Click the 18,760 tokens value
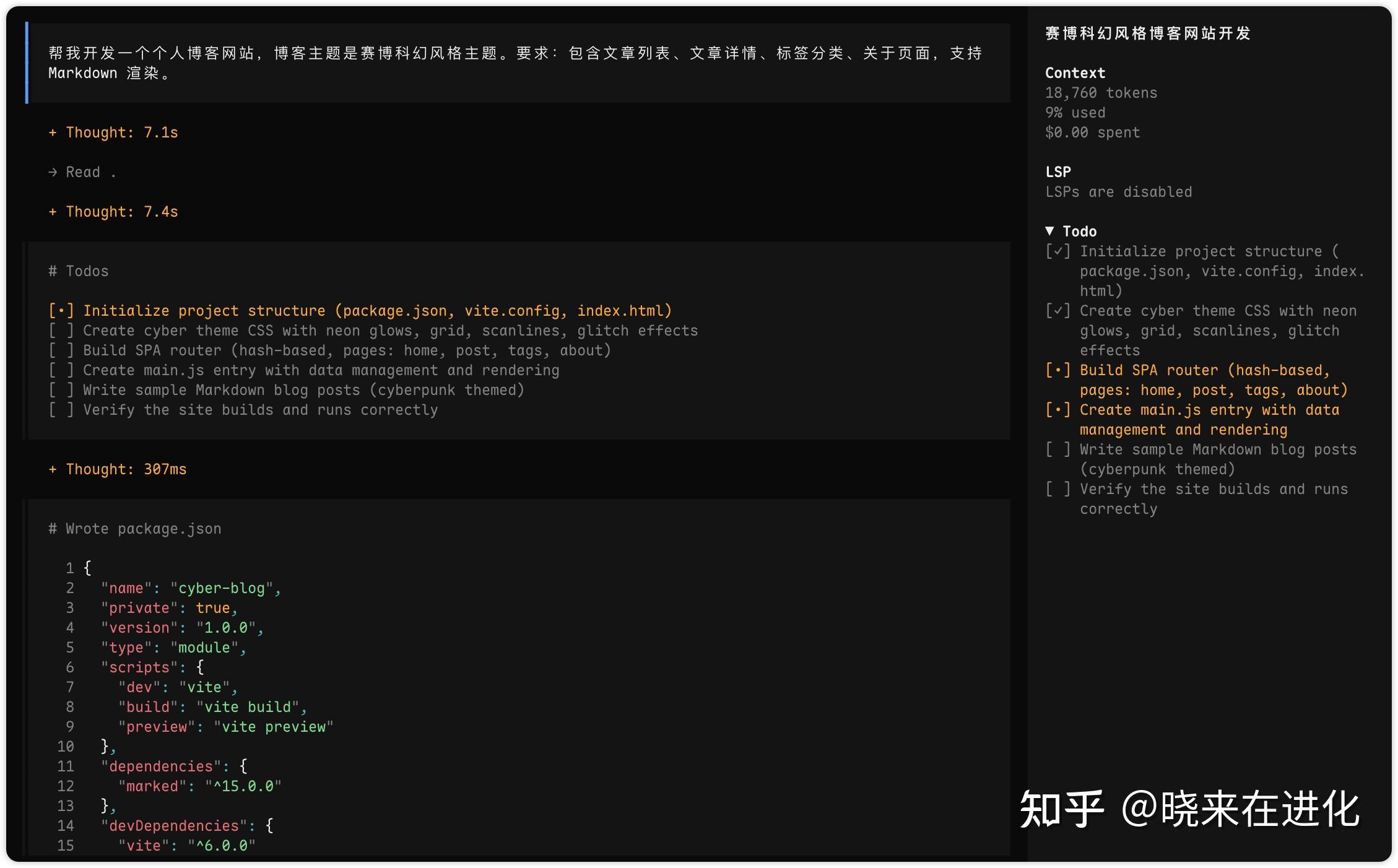1398x868 pixels. click(x=1101, y=93)
